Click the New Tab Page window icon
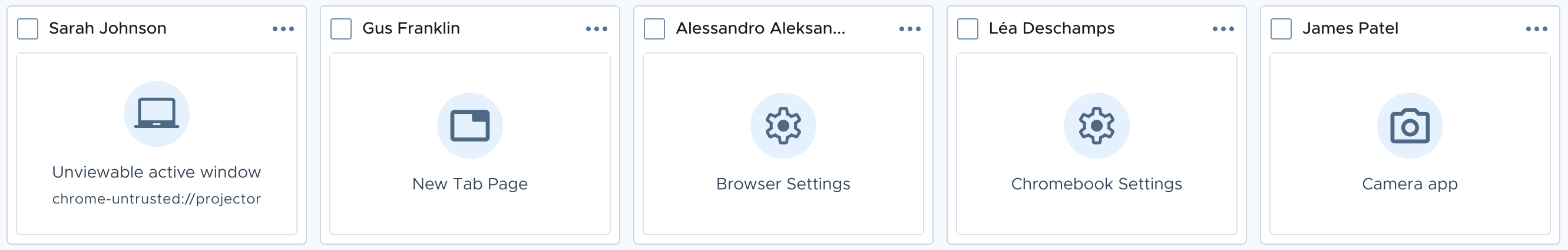The width and height of the screenshot is (1568, 250). (x=470, y=126)
